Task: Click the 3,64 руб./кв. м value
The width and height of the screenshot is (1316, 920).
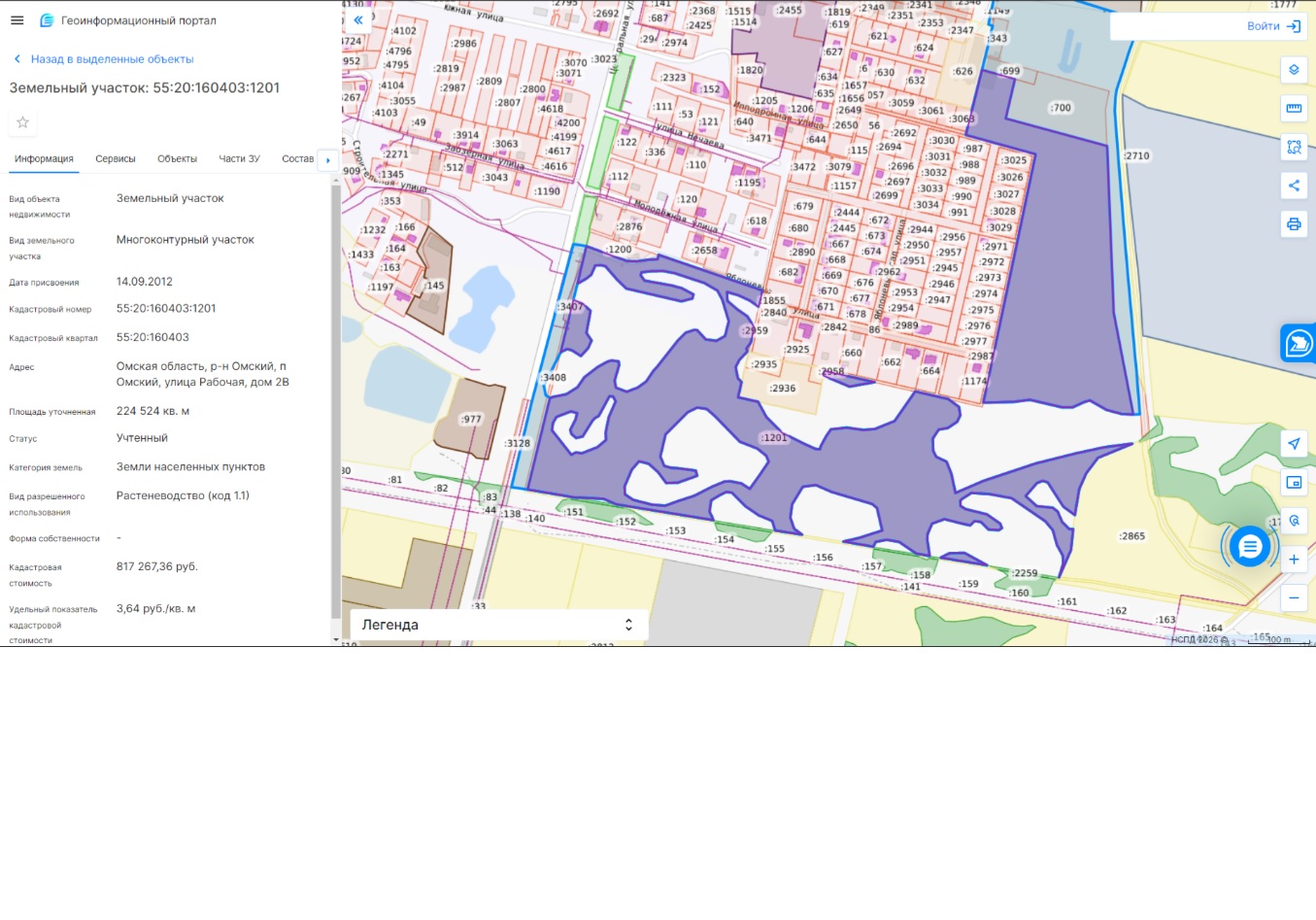Action: click(x=156, y=609)
